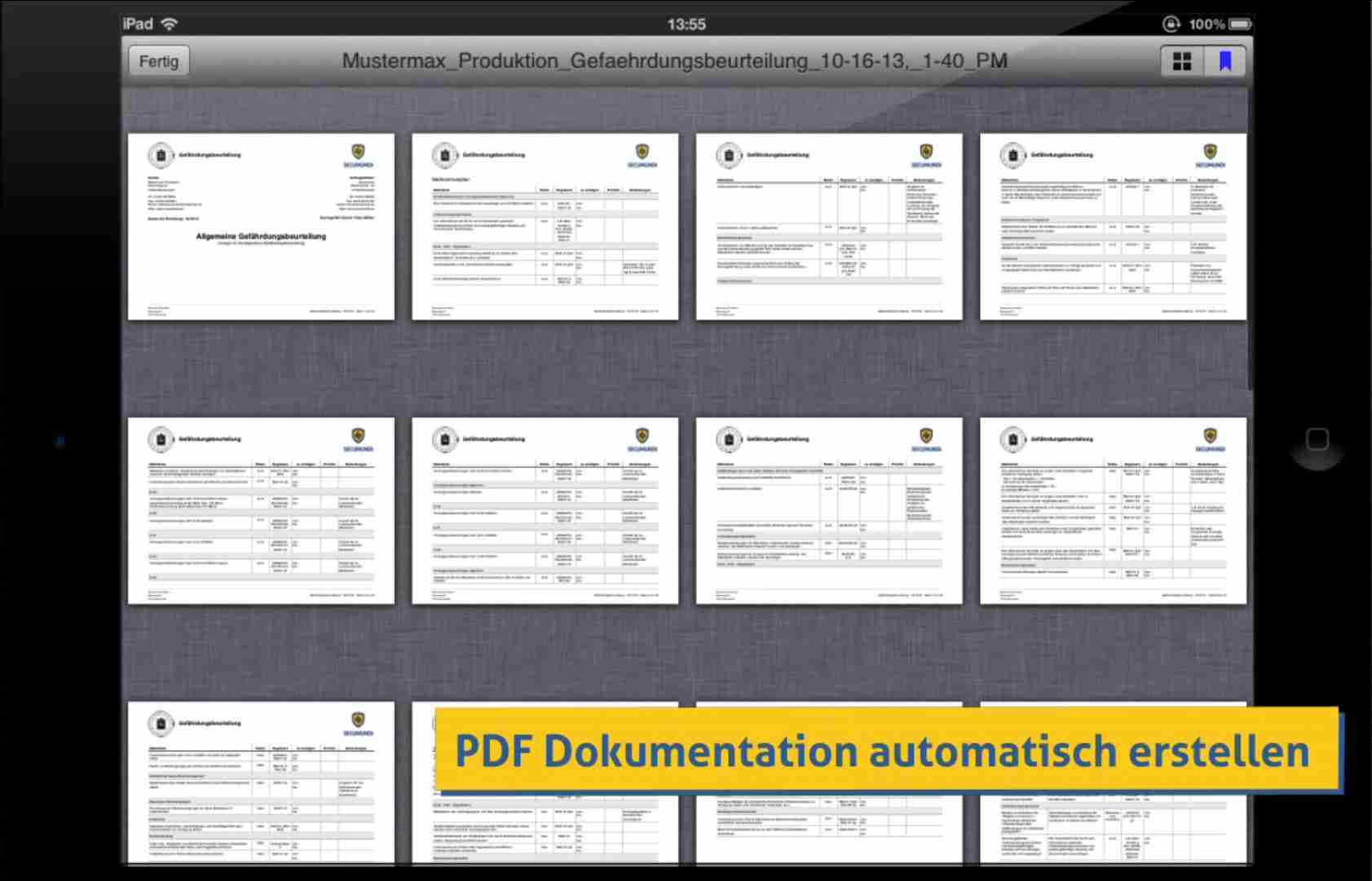Select the last thumbnail in the middle row
Viewport: 1372px width, 881px height.
[x=1113, y=511]
